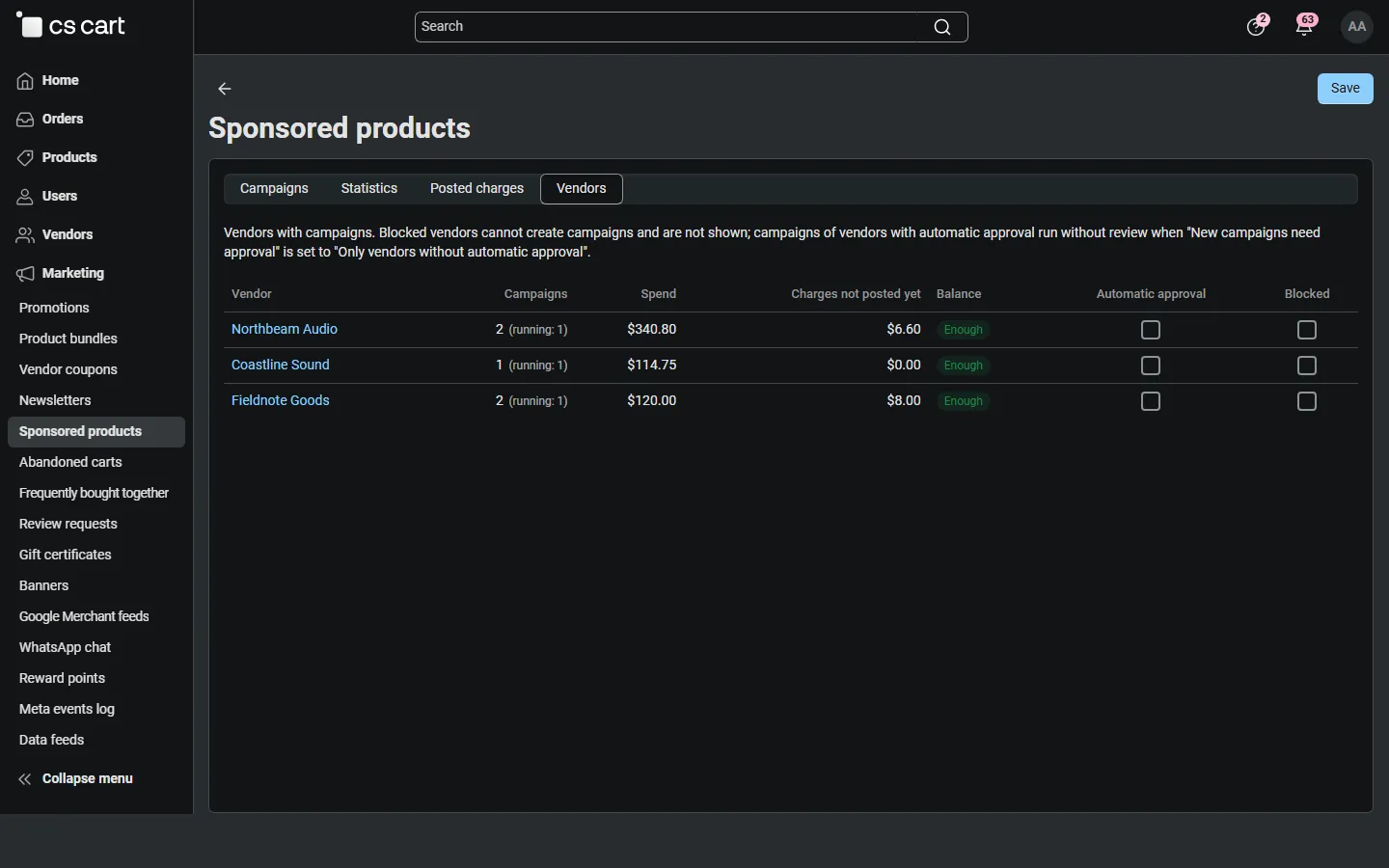Viewport: 1389px width, 868px height.
Task: Click the CS-Cart logo
Action: point(71,26)
